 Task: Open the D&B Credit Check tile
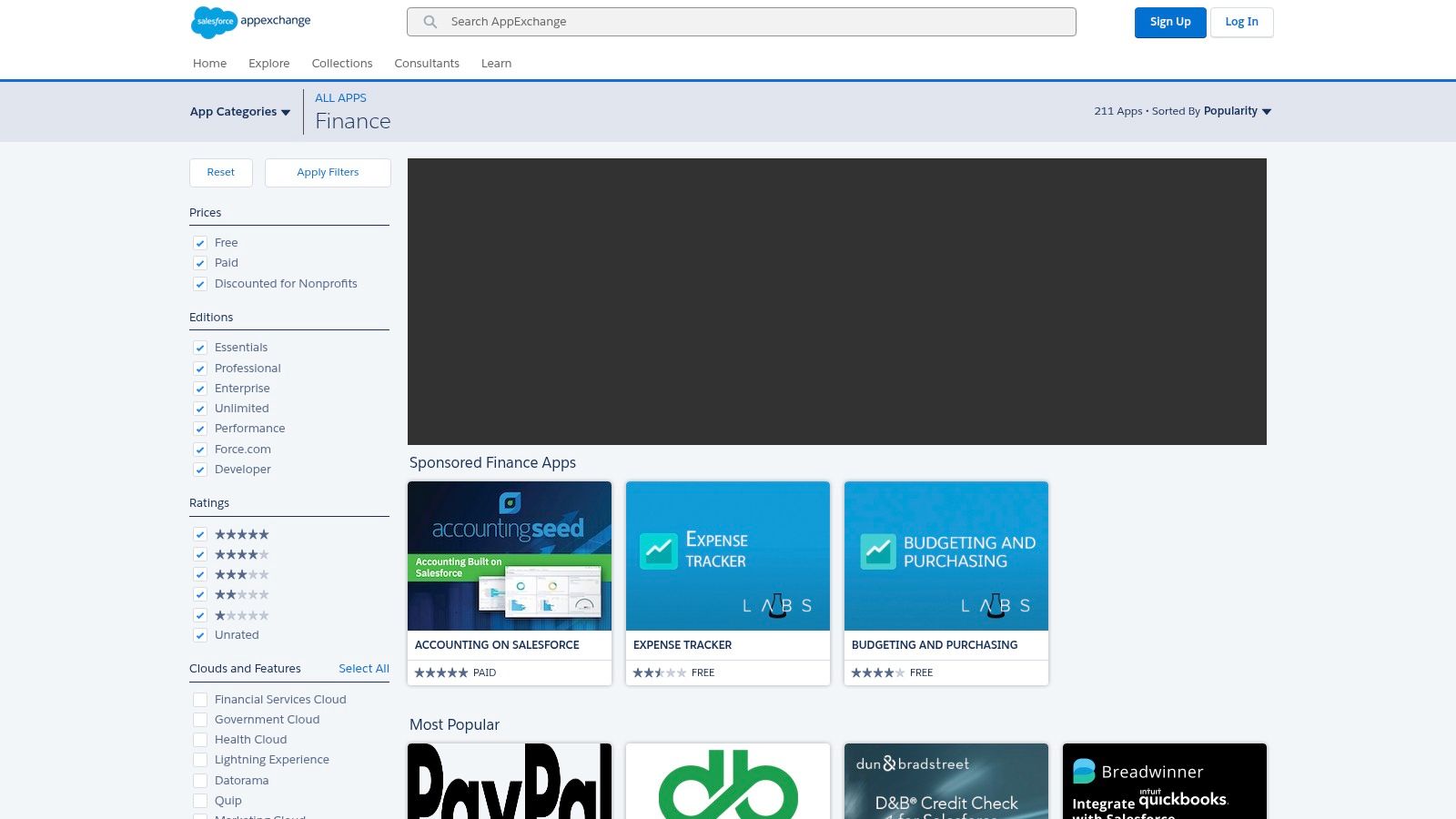[x=946, y=781]
